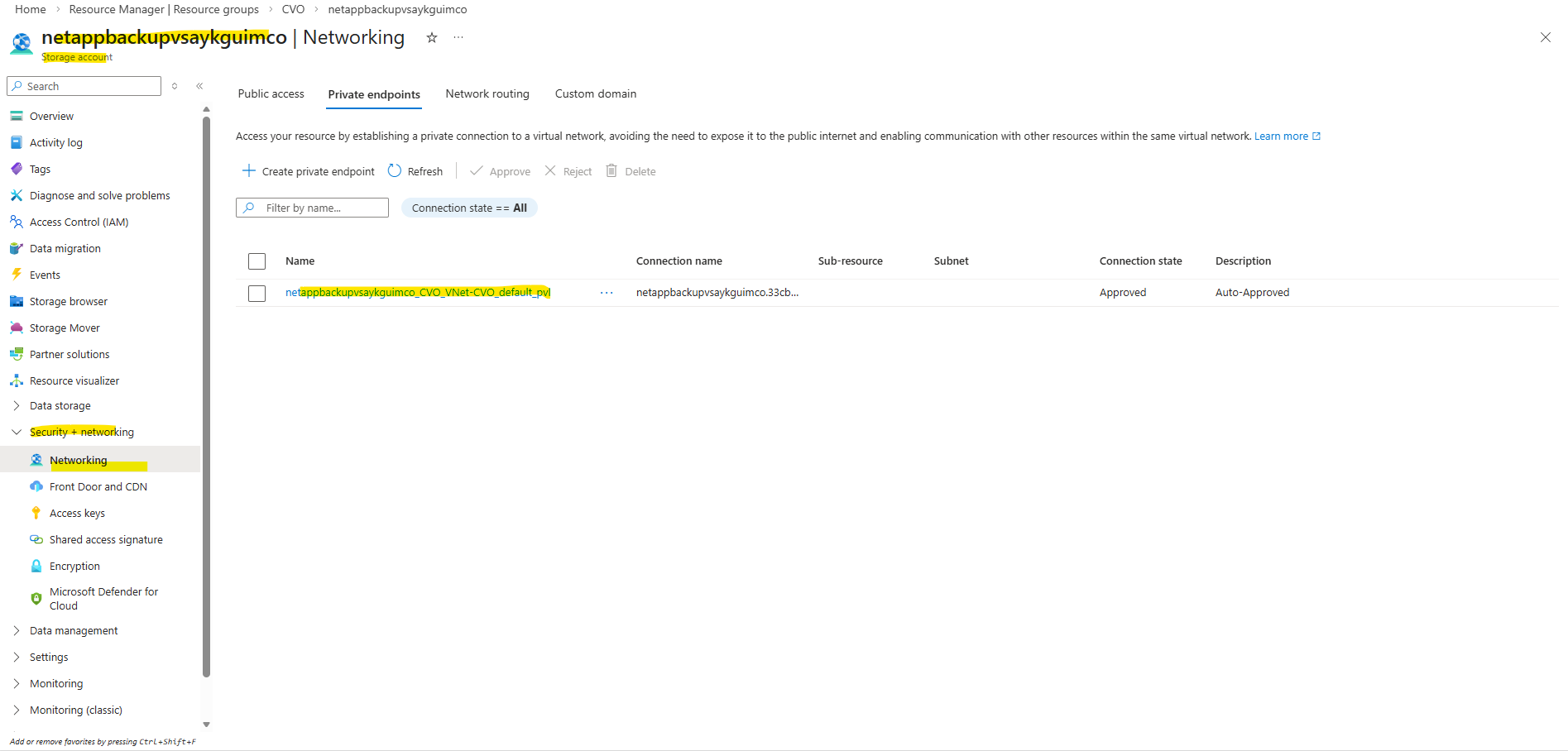Viewport: 1568px width, 751px height.
Task: Open the Connection state == All filter
Action: (469, 208)
